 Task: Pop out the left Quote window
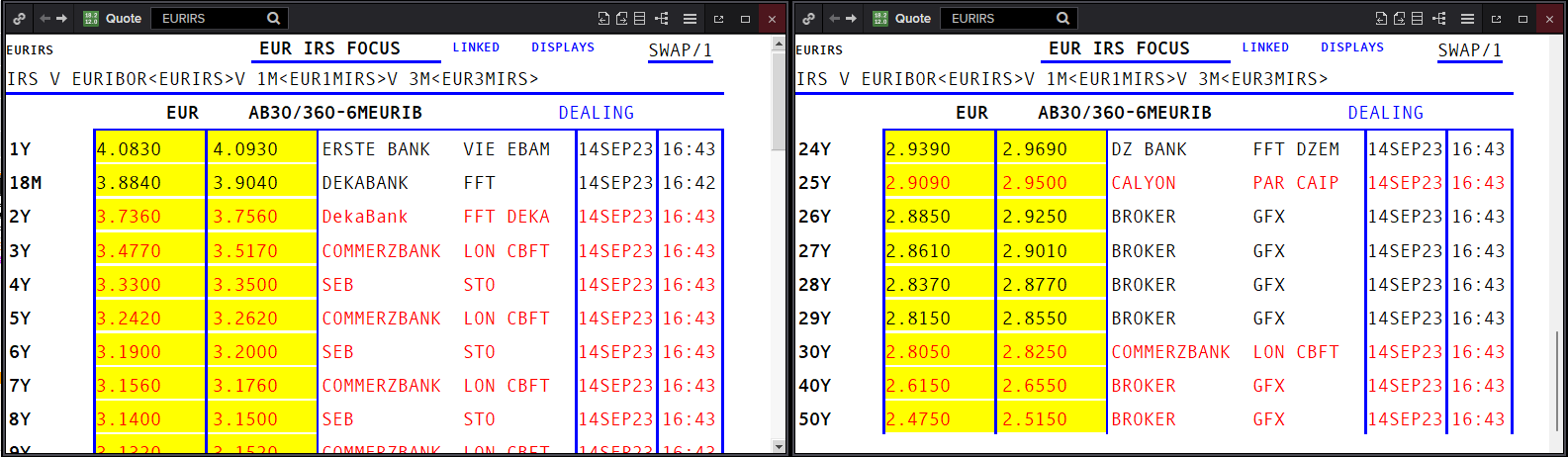(x=718, y=18)
